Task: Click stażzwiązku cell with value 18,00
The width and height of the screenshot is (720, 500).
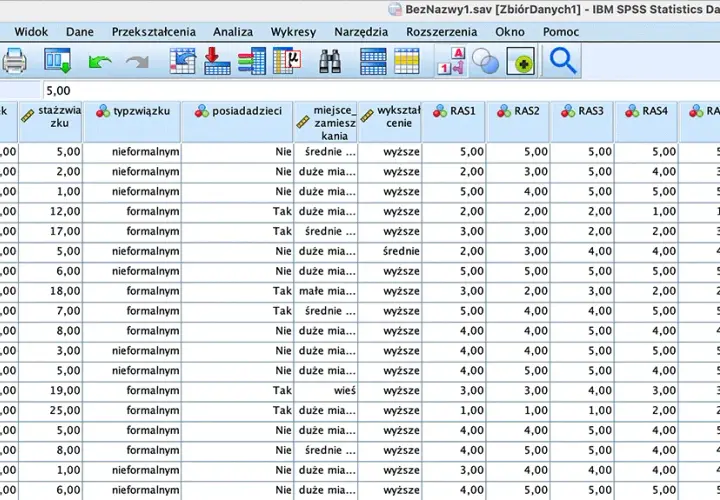Action: coord(51,291)
